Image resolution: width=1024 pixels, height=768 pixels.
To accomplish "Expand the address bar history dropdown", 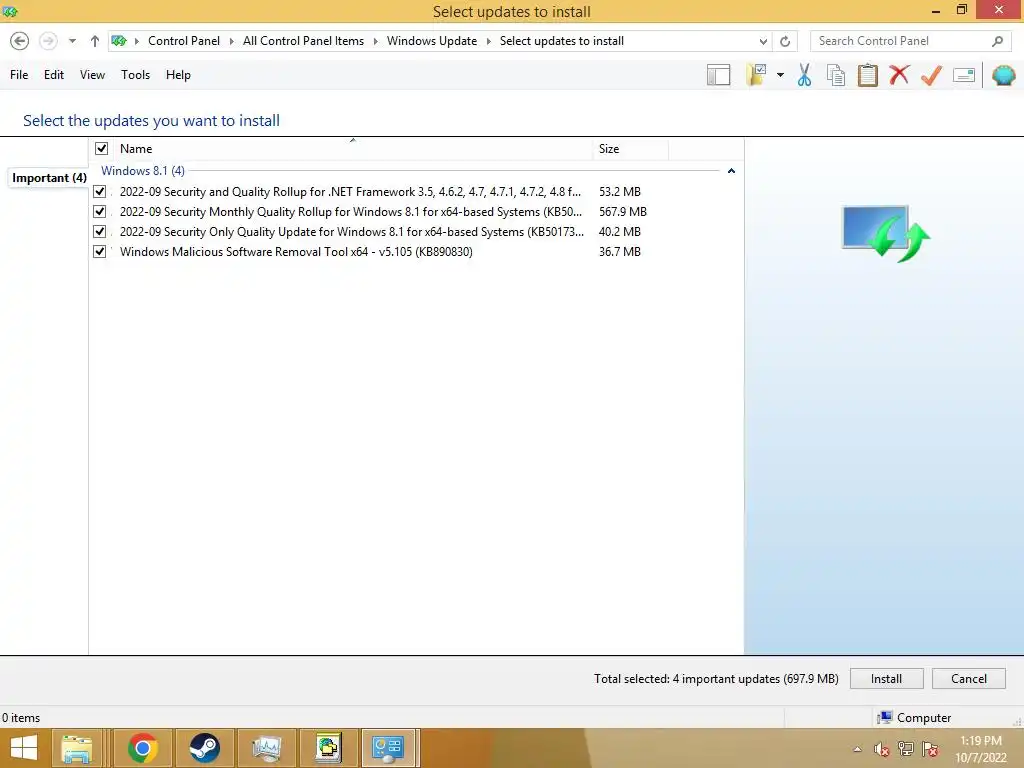I will click(763, 41).
